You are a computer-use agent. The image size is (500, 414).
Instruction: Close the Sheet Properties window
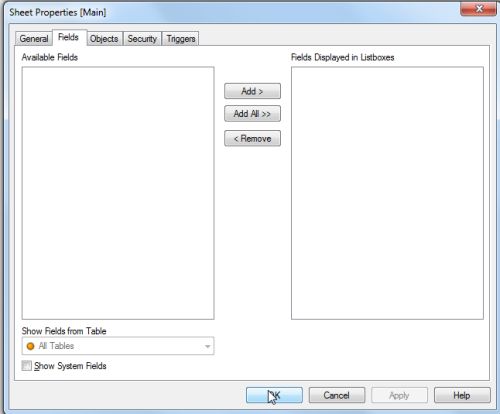click(x=479, y=9)
